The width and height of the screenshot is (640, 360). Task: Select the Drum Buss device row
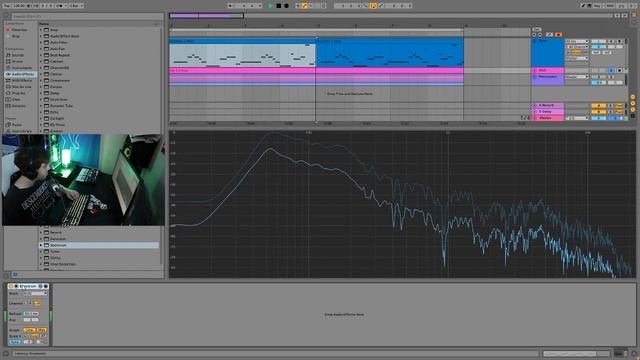[x=99, y=100]
